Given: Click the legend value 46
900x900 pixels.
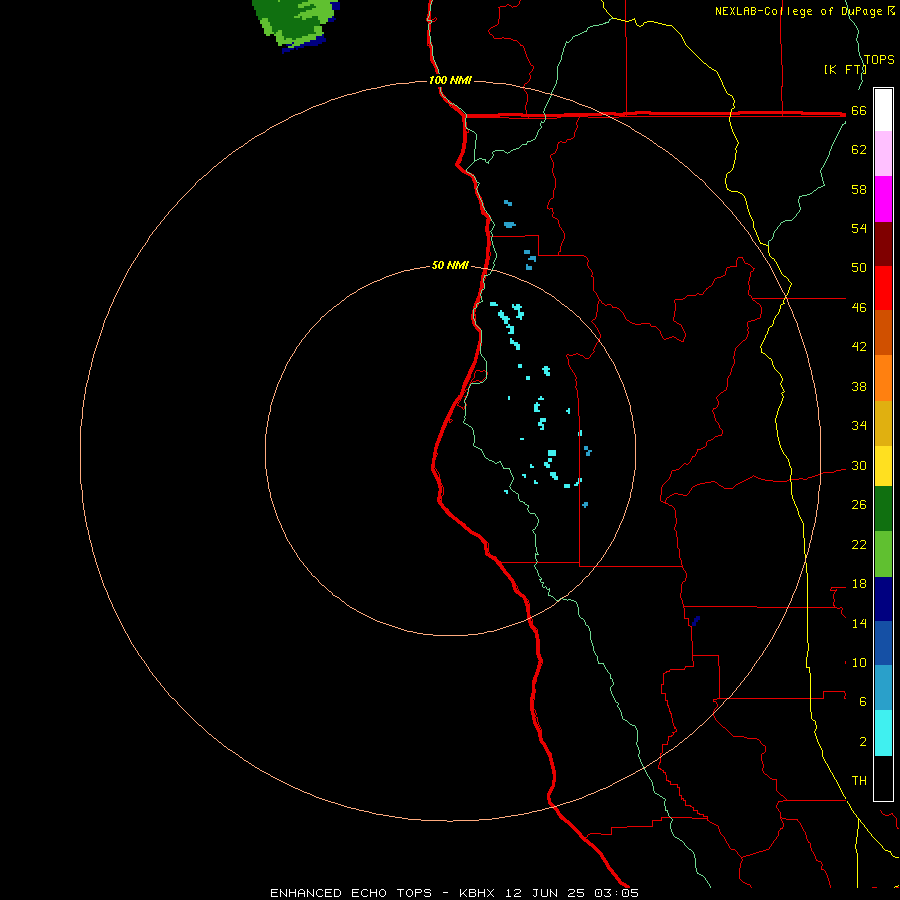Looking at the screenshot, I should click(x=859, y=308).
